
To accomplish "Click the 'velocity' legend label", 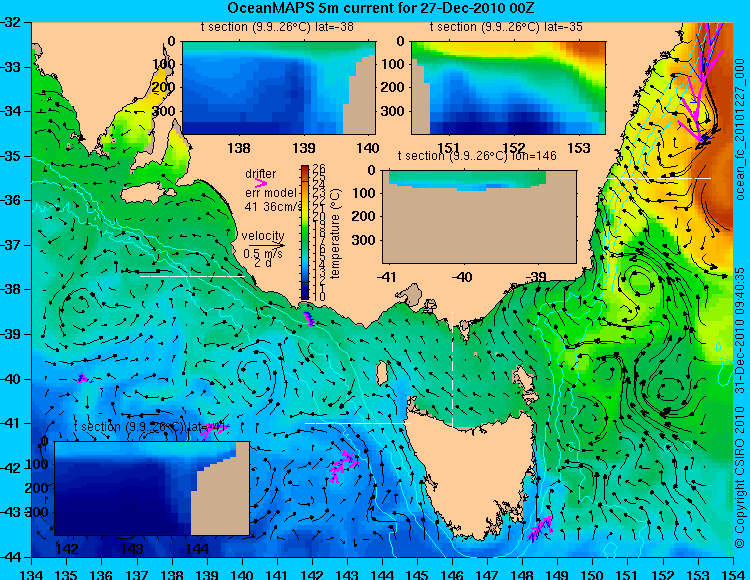I will click(263, 236).
